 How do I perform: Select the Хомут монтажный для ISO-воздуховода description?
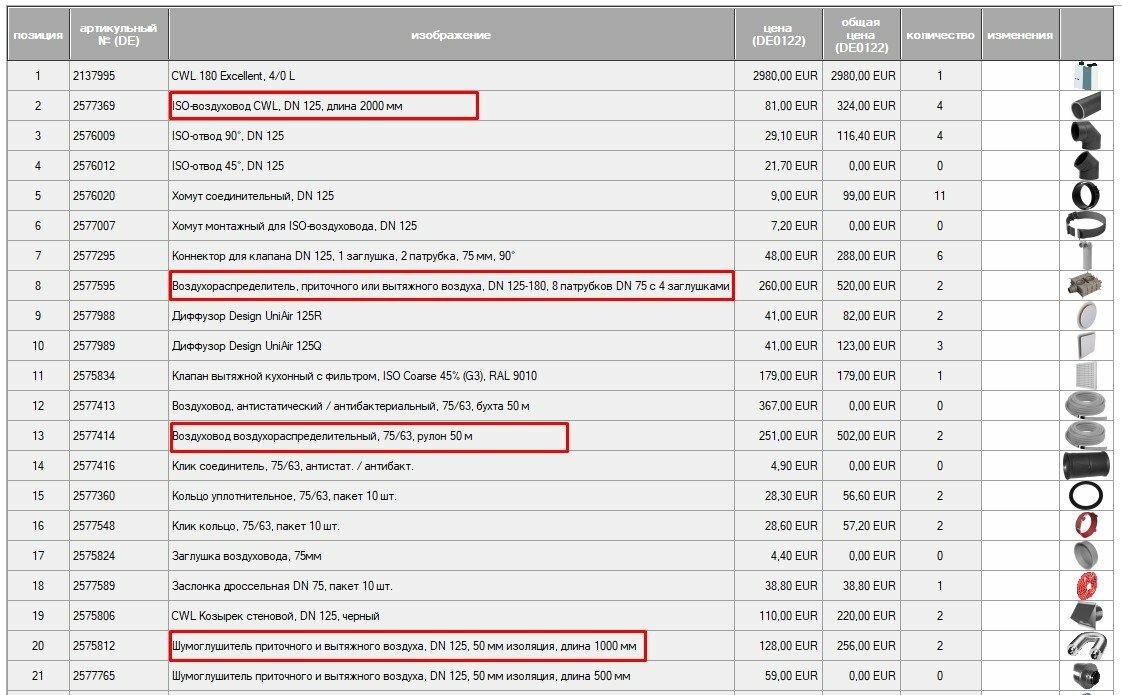[294, 226]
